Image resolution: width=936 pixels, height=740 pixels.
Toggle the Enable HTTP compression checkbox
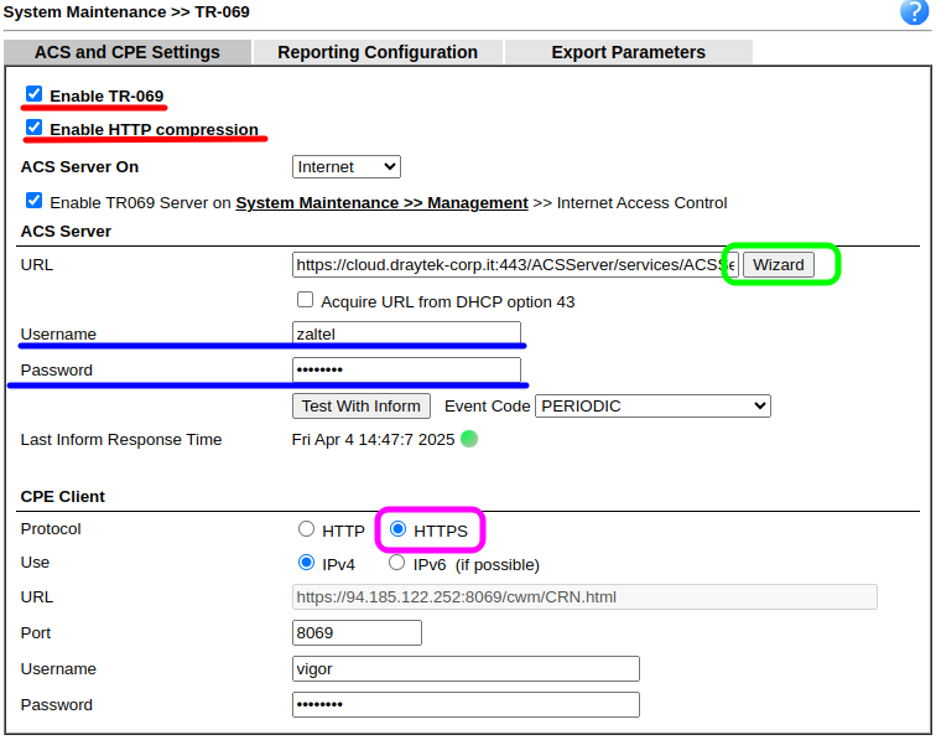(x=34, y=128)
